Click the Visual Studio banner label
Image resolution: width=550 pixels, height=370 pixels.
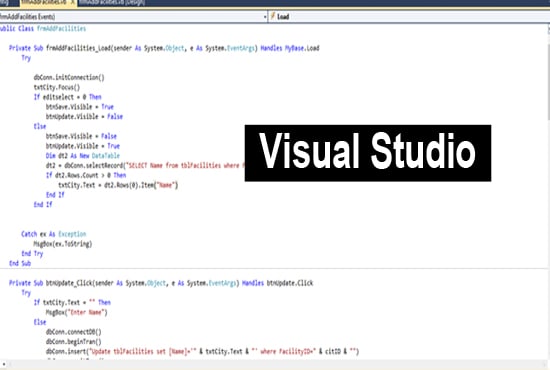(368, 153)
